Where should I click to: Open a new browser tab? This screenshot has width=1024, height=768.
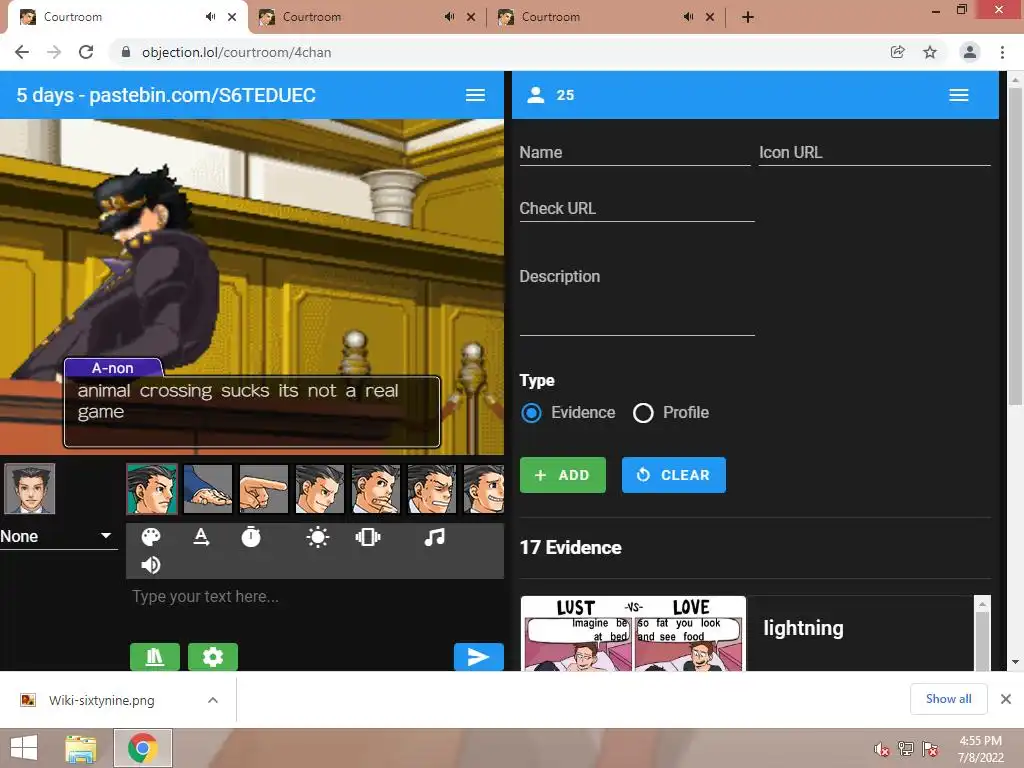[748, 17]
